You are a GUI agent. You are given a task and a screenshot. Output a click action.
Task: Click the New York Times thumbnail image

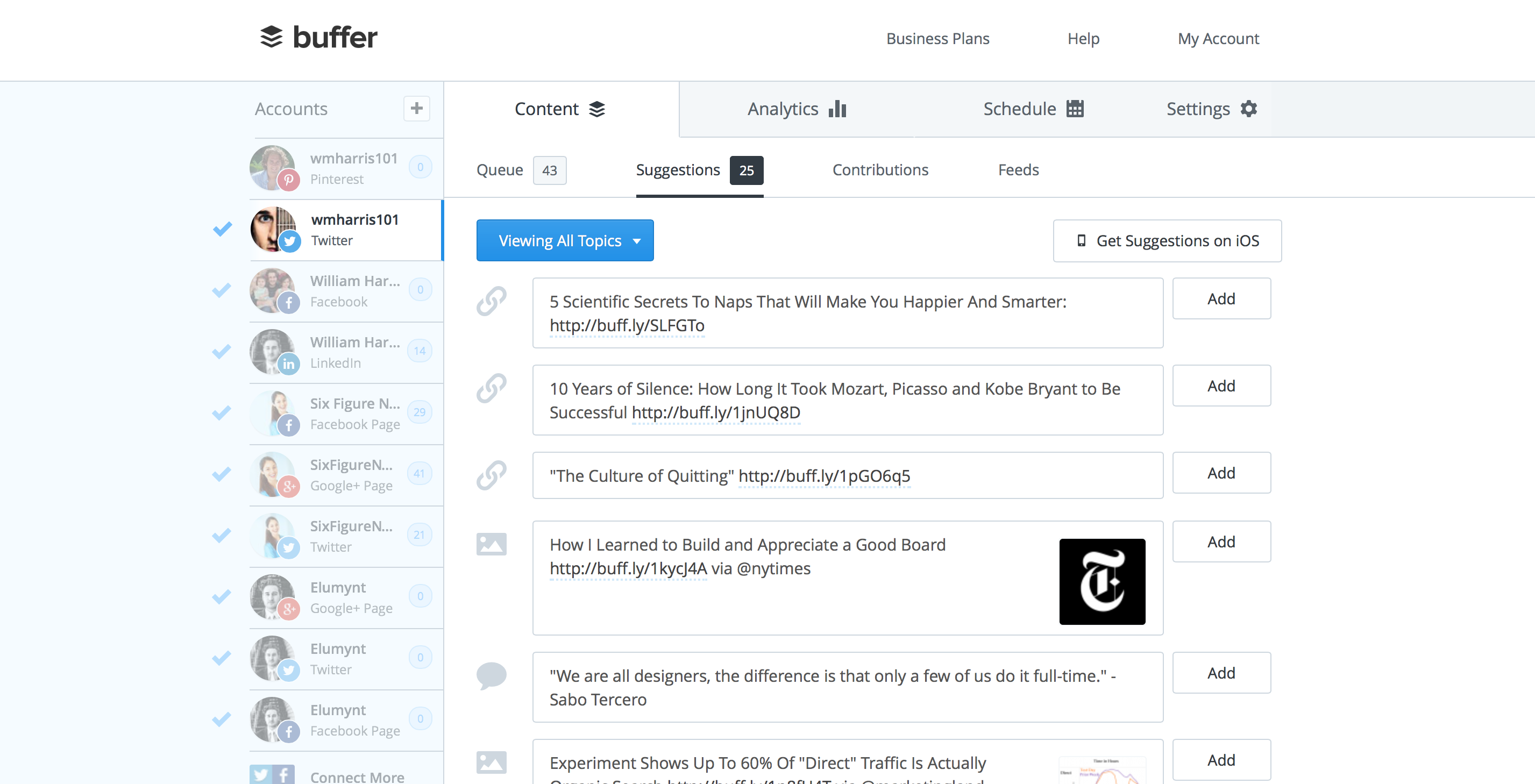coord(1102,581)
